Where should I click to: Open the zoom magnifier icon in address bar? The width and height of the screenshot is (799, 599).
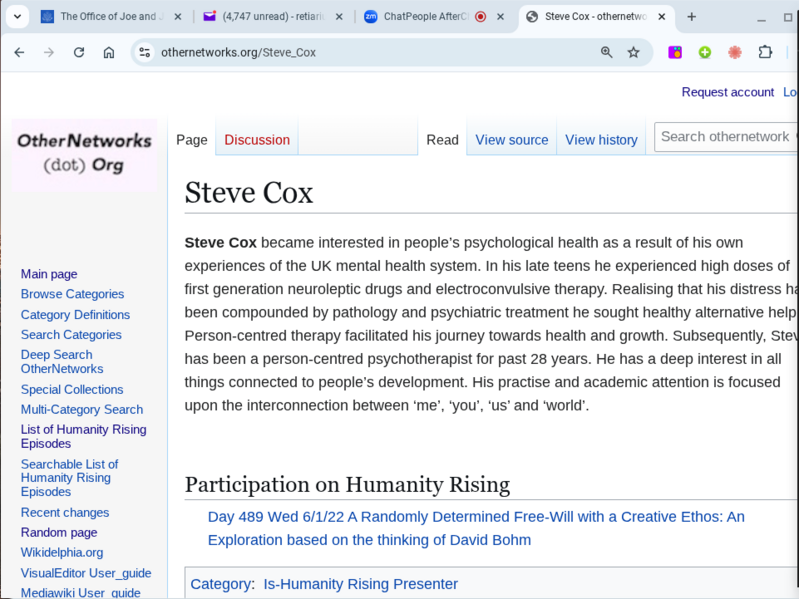coord(606,52)
